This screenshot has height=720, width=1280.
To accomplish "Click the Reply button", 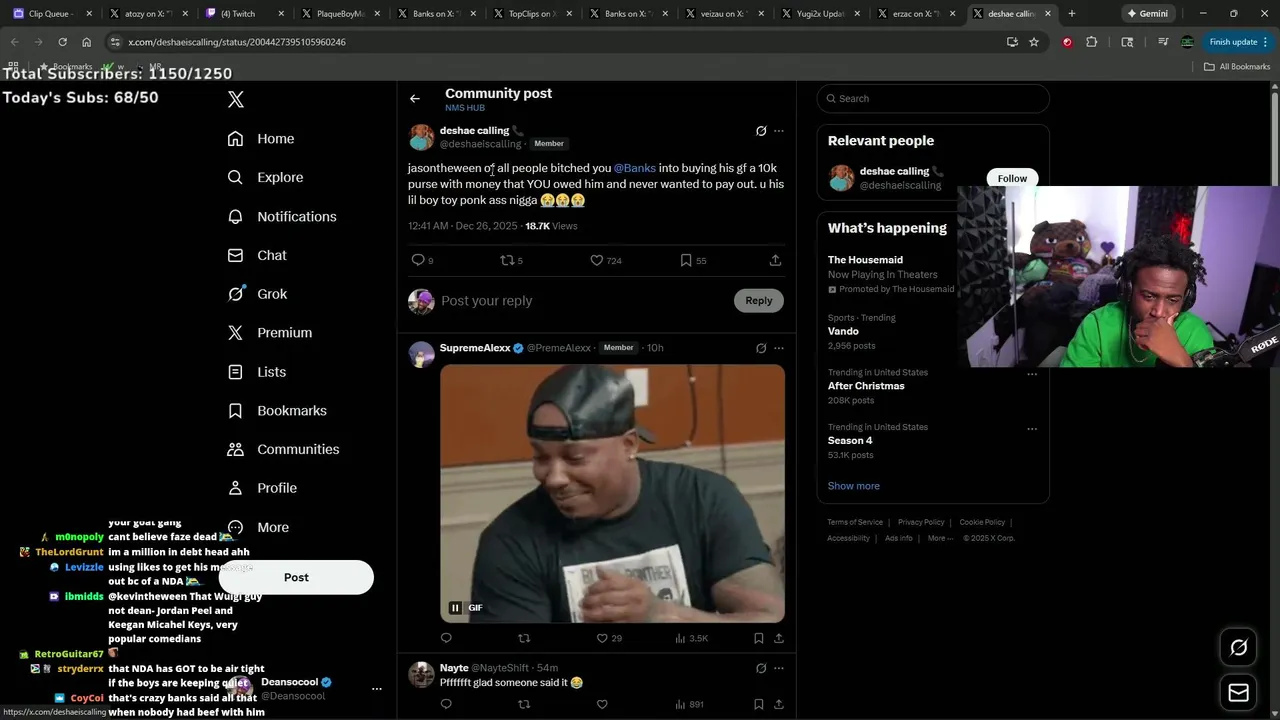I will coord(759,301).
